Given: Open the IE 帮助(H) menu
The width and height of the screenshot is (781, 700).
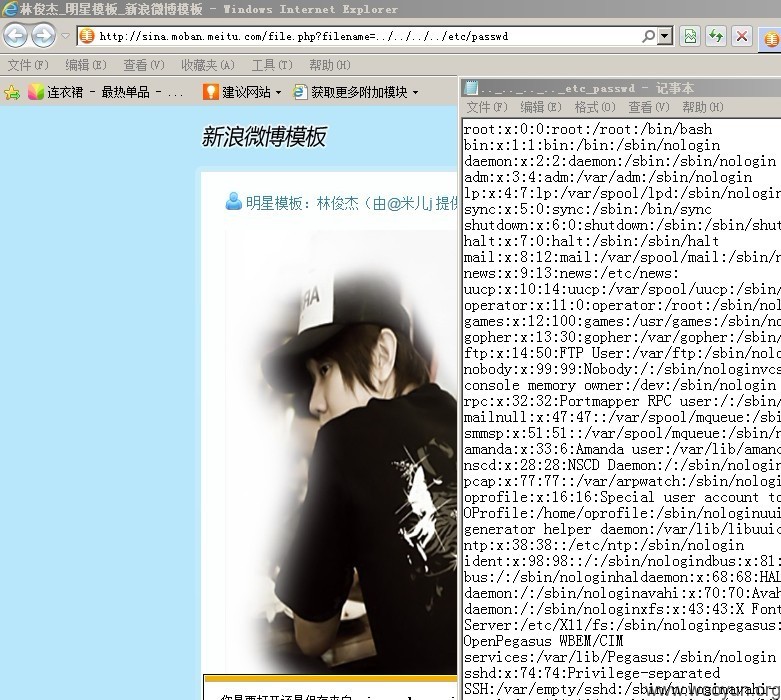Looking at the screenshot, I should [x=330, y=65].
